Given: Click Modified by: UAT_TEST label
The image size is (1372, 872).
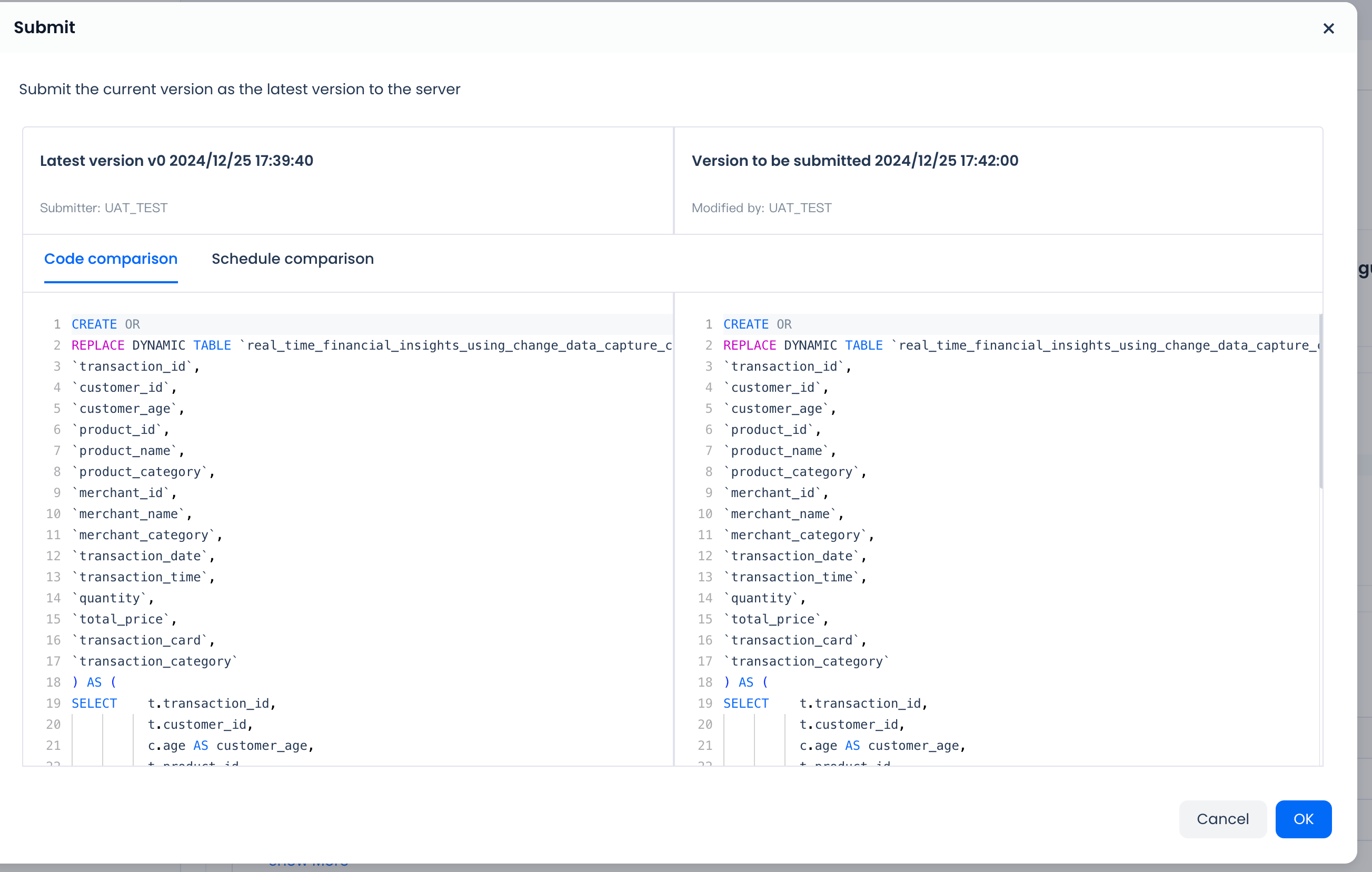Looking at the screenshot, I should coord(761,208).
